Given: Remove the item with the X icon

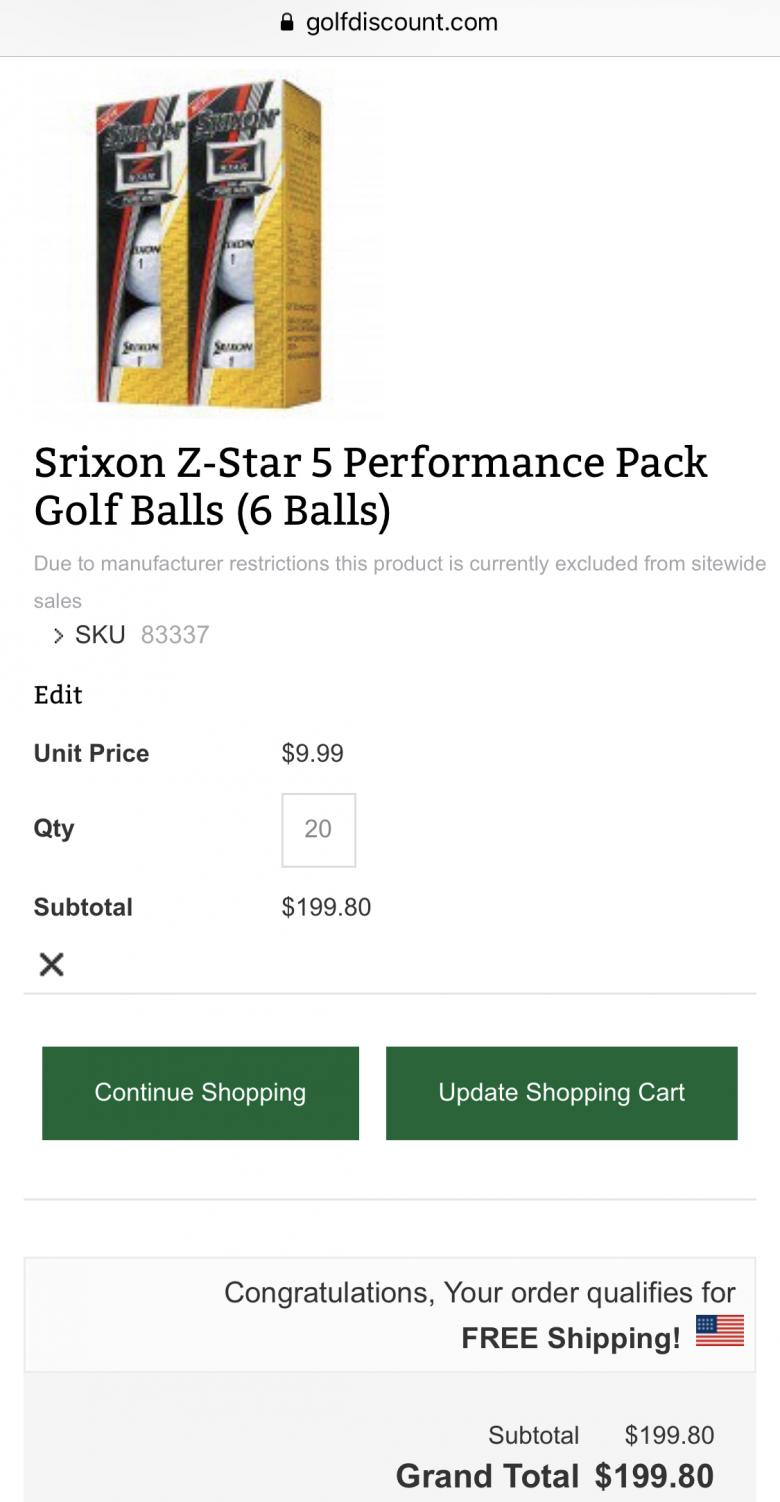Looking at the screenshot, I should click(51, 964).
